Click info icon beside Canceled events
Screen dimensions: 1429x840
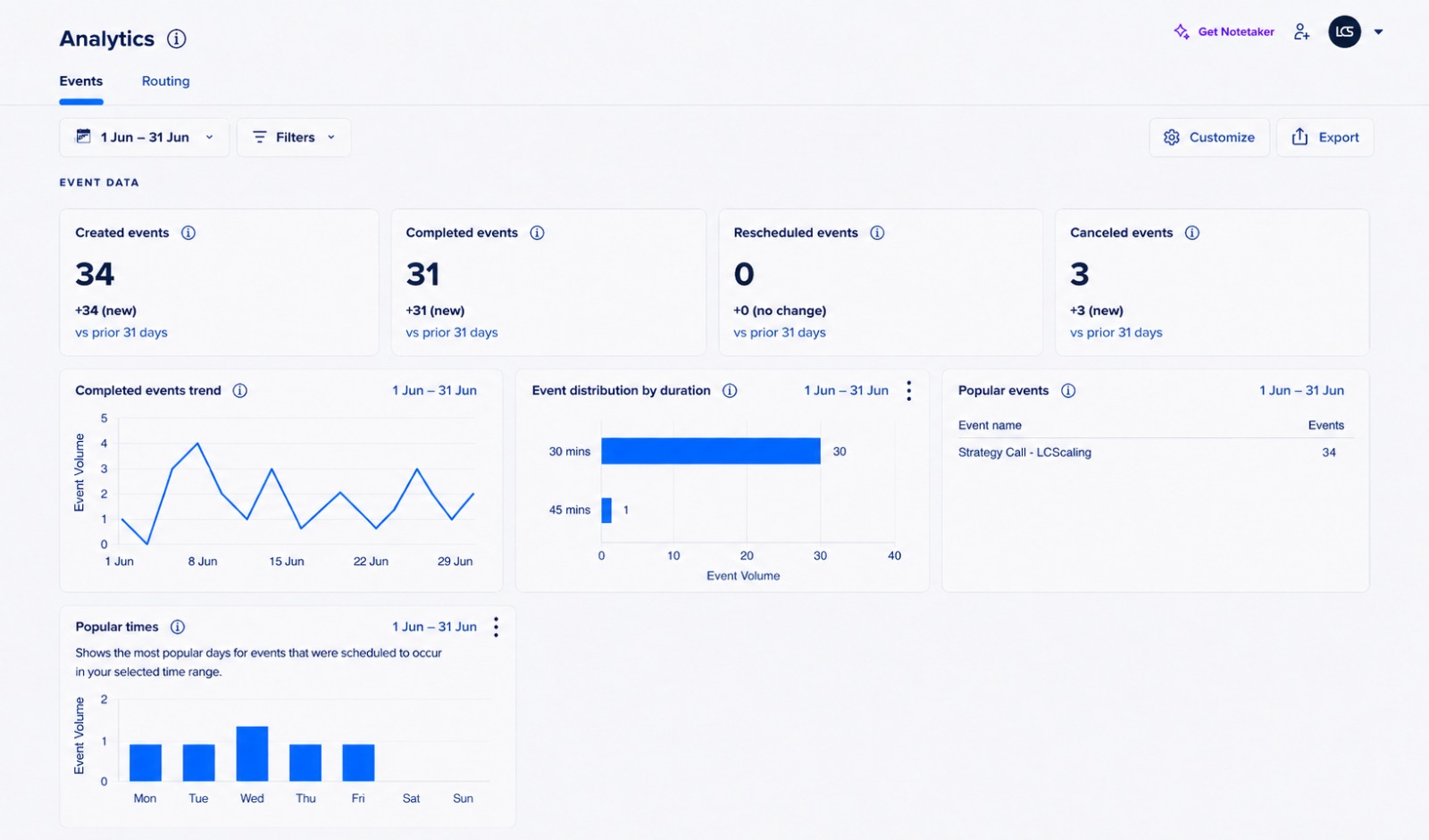(1192, 233)
